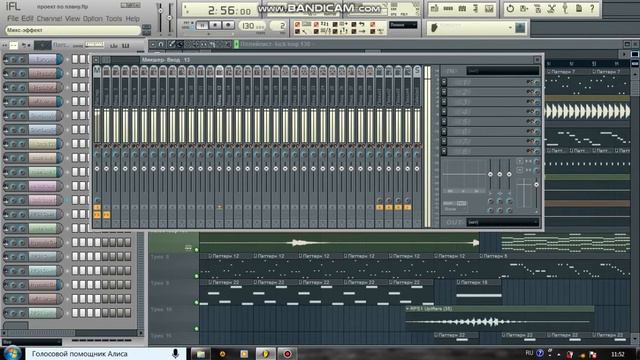Image resolution: width=640 pixels, height=360 pixels.
Task: Toggle effect slot 1 enable switch
Action: click(529, 82)
